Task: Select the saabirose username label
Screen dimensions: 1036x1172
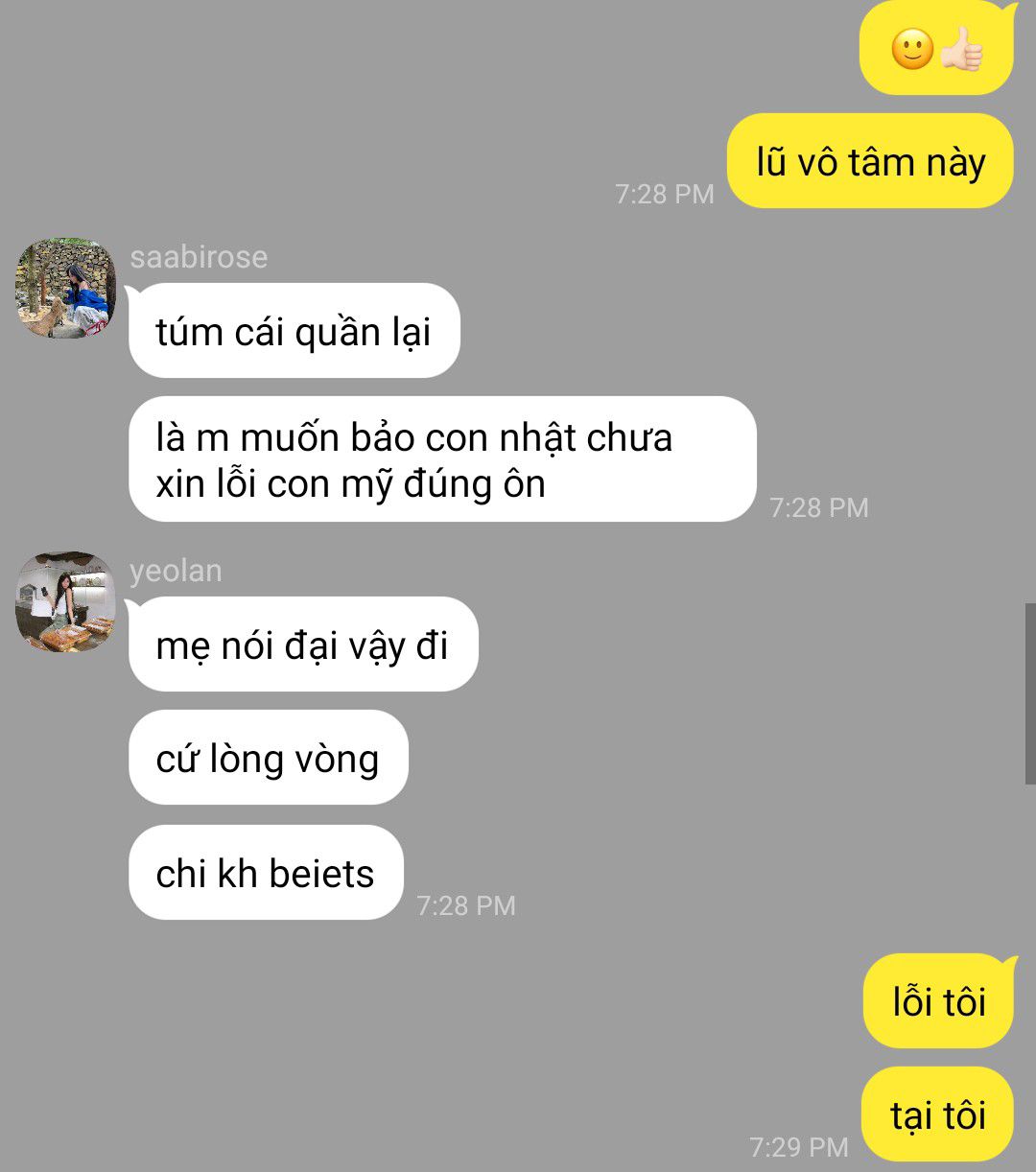Action: tap(199, 256)
